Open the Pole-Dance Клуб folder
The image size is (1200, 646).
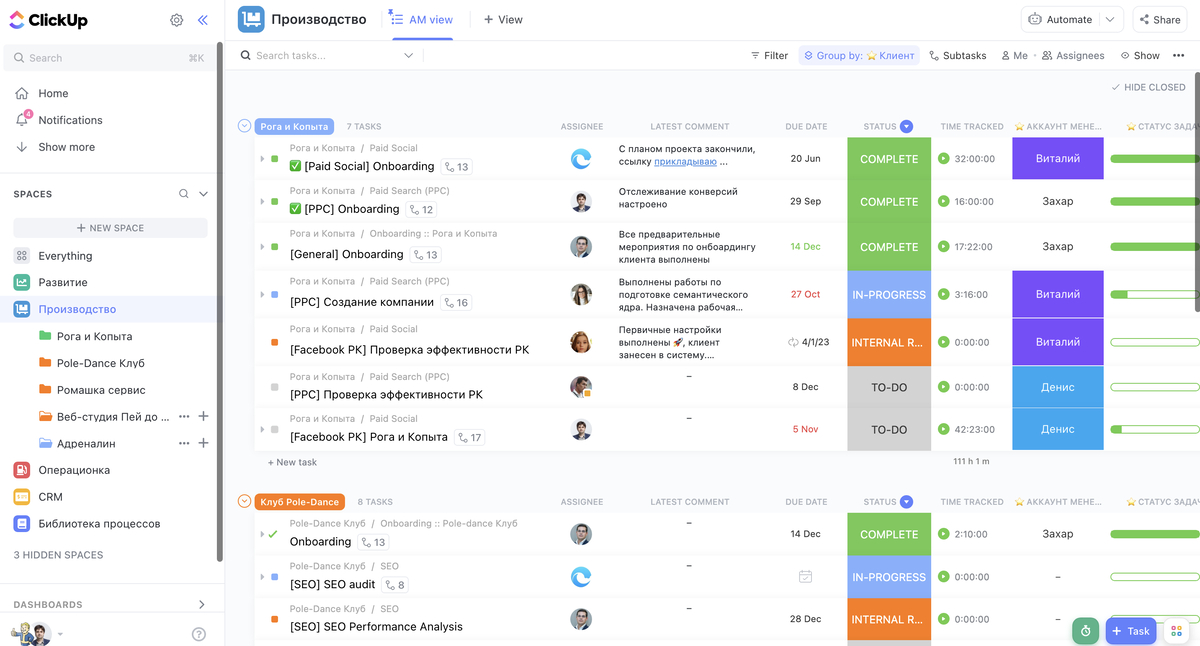pyautogui.click(x=100, y=363)
